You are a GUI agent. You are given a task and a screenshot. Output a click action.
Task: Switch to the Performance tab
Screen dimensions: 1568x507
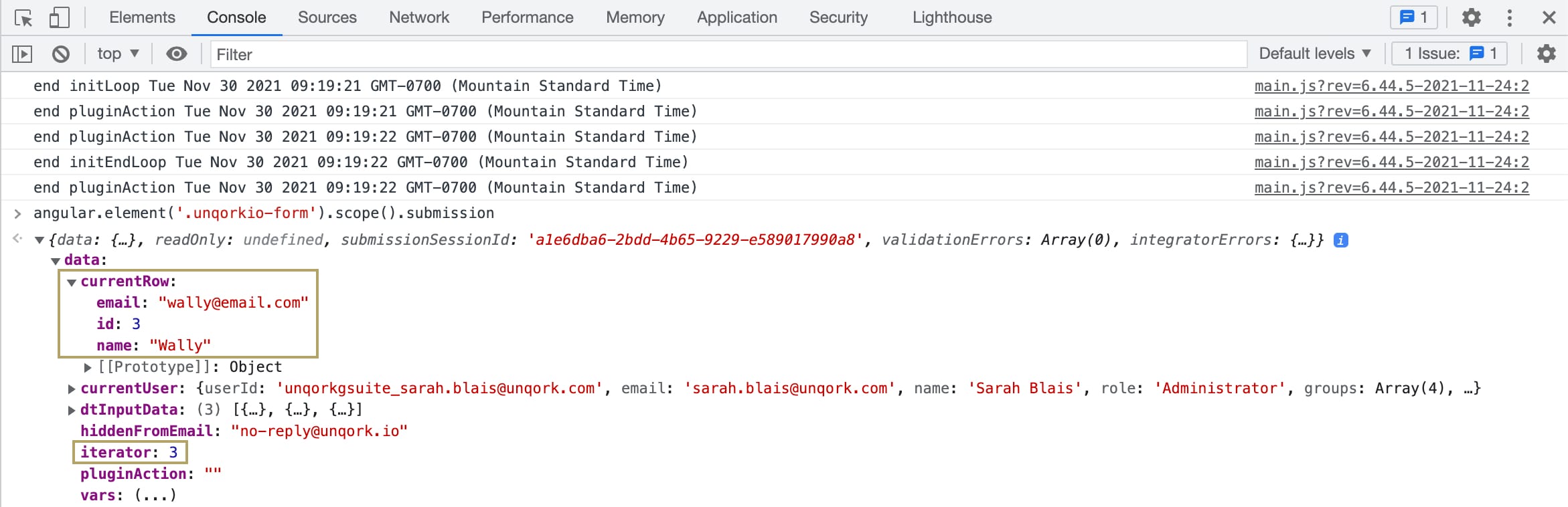[x=528, y=17]
